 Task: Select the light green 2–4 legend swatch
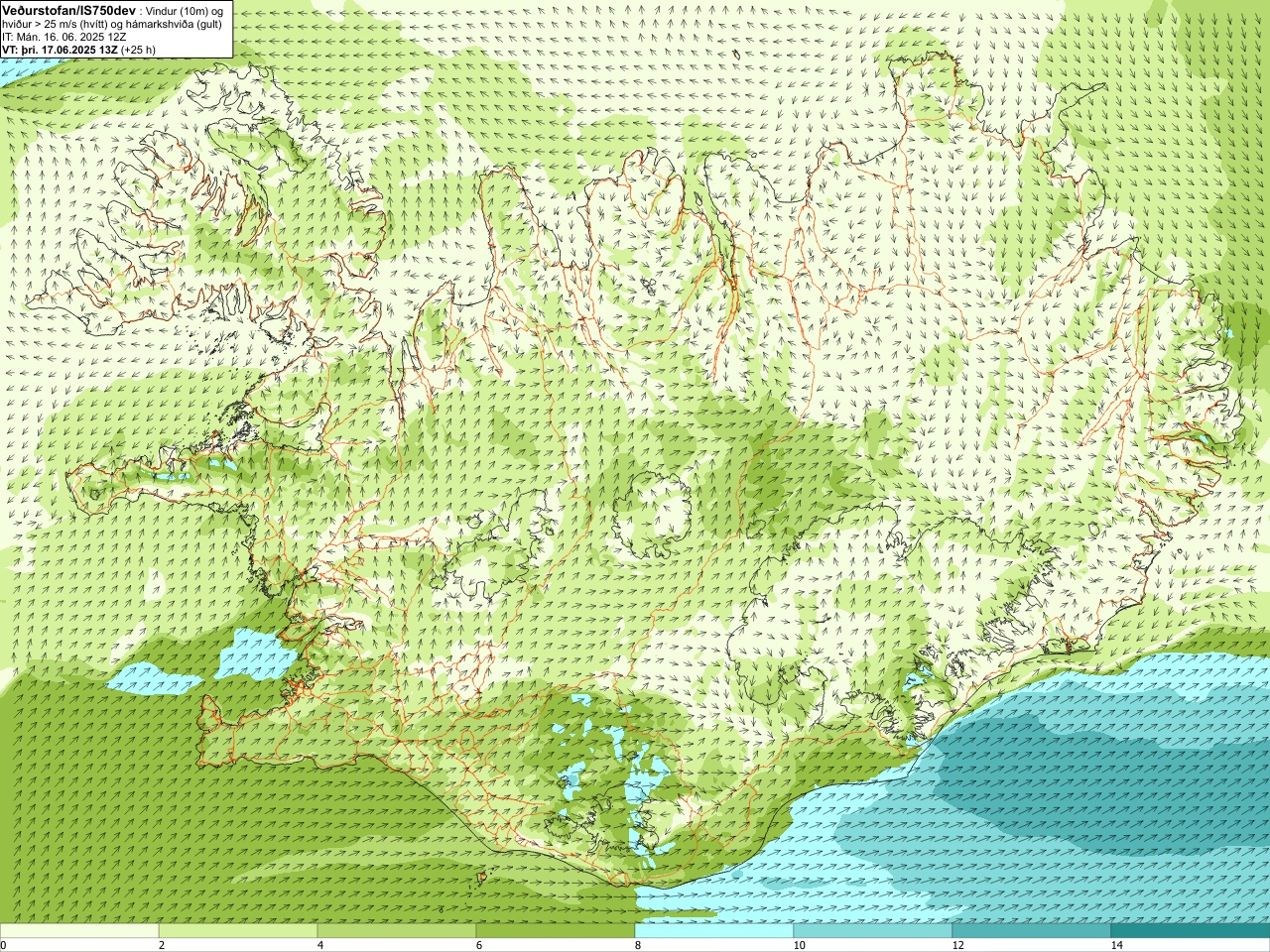pos(238,931)
